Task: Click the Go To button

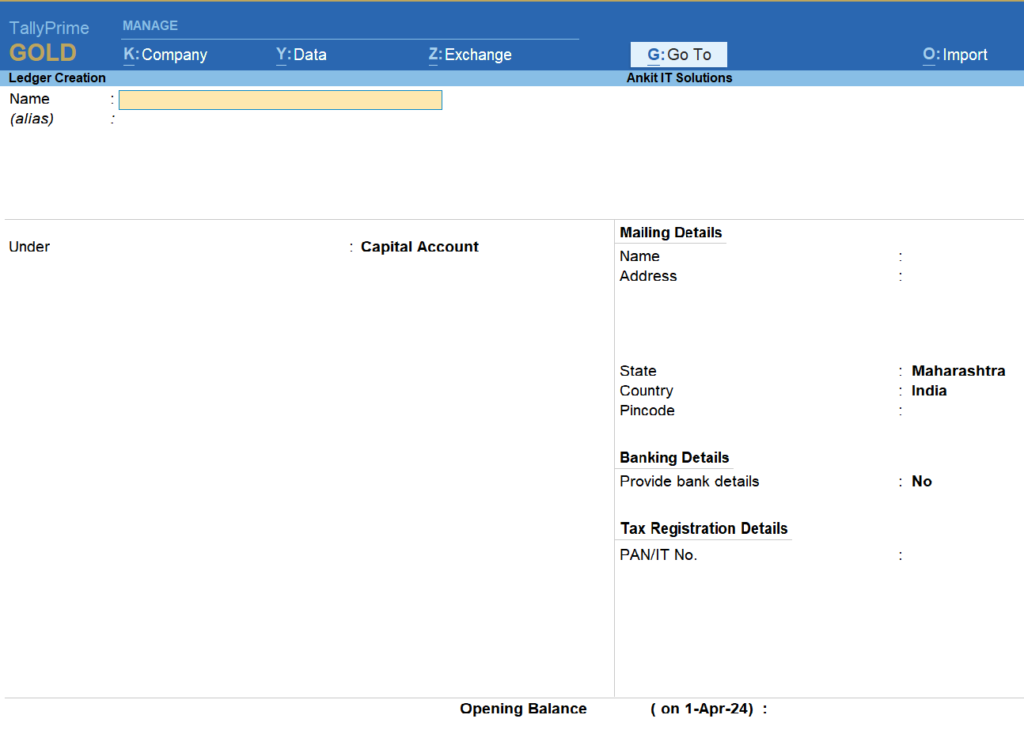Action: (x=678, y=54)
